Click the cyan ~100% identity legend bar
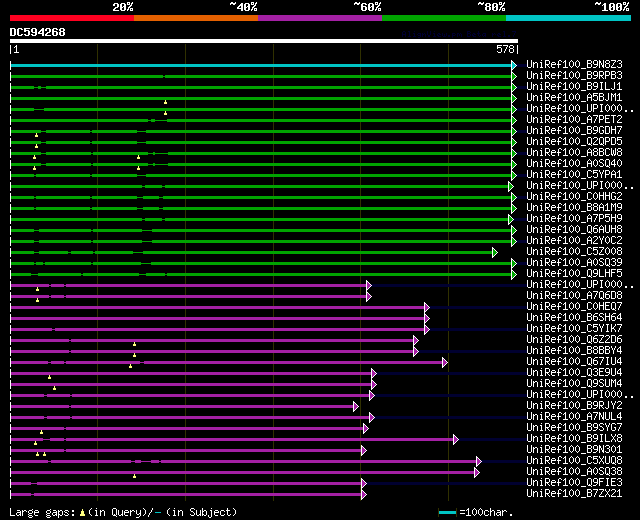Screen dimensions: 640x520 [569, 18]
